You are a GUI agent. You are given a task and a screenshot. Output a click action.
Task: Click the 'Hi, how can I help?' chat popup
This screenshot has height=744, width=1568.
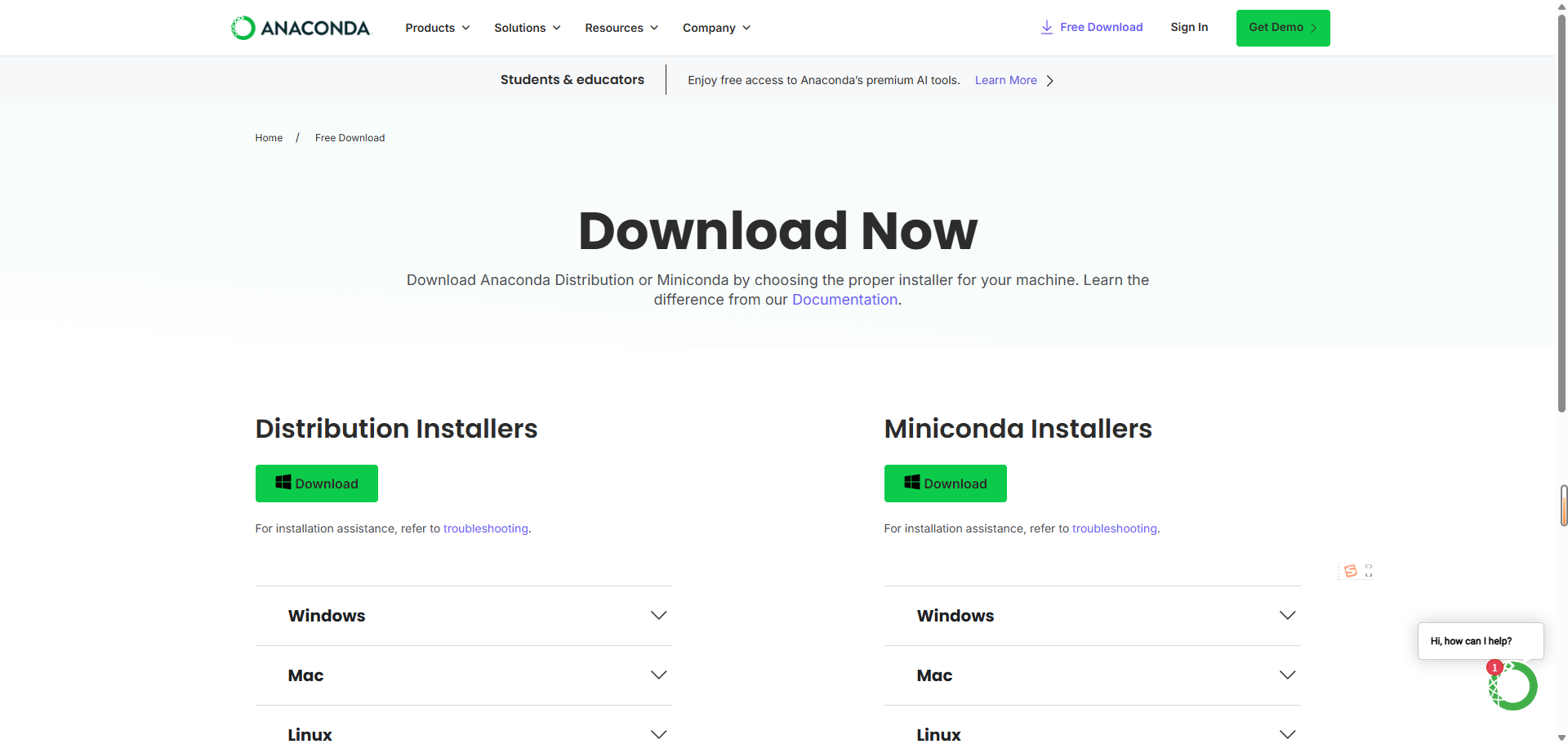(1481, 641)
